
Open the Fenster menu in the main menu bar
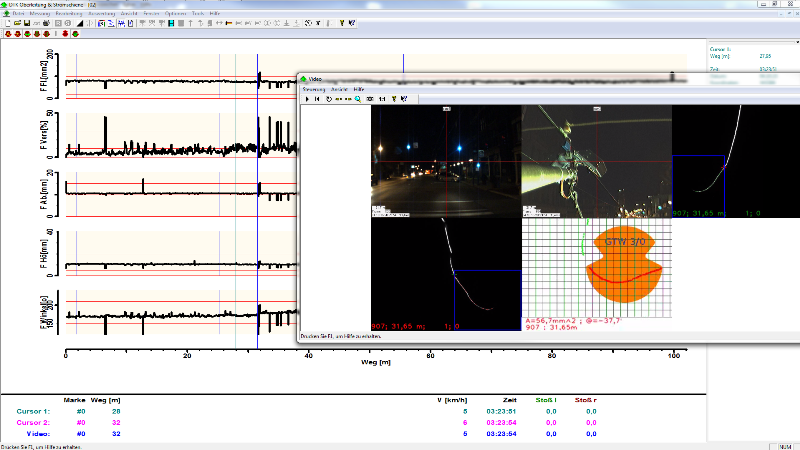[151, 12]
